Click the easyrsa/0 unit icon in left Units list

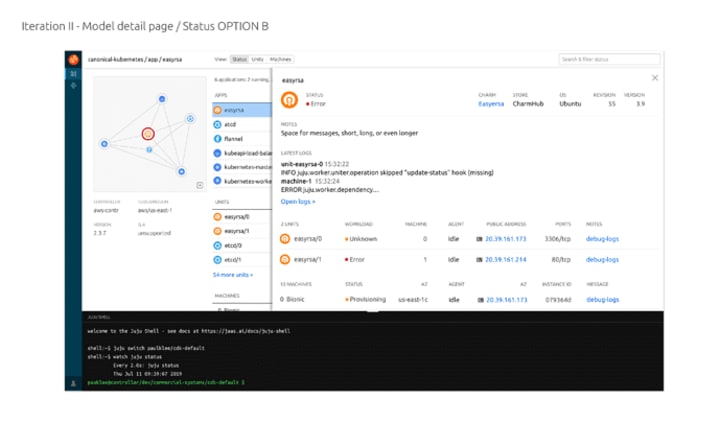tap(218, 217)
